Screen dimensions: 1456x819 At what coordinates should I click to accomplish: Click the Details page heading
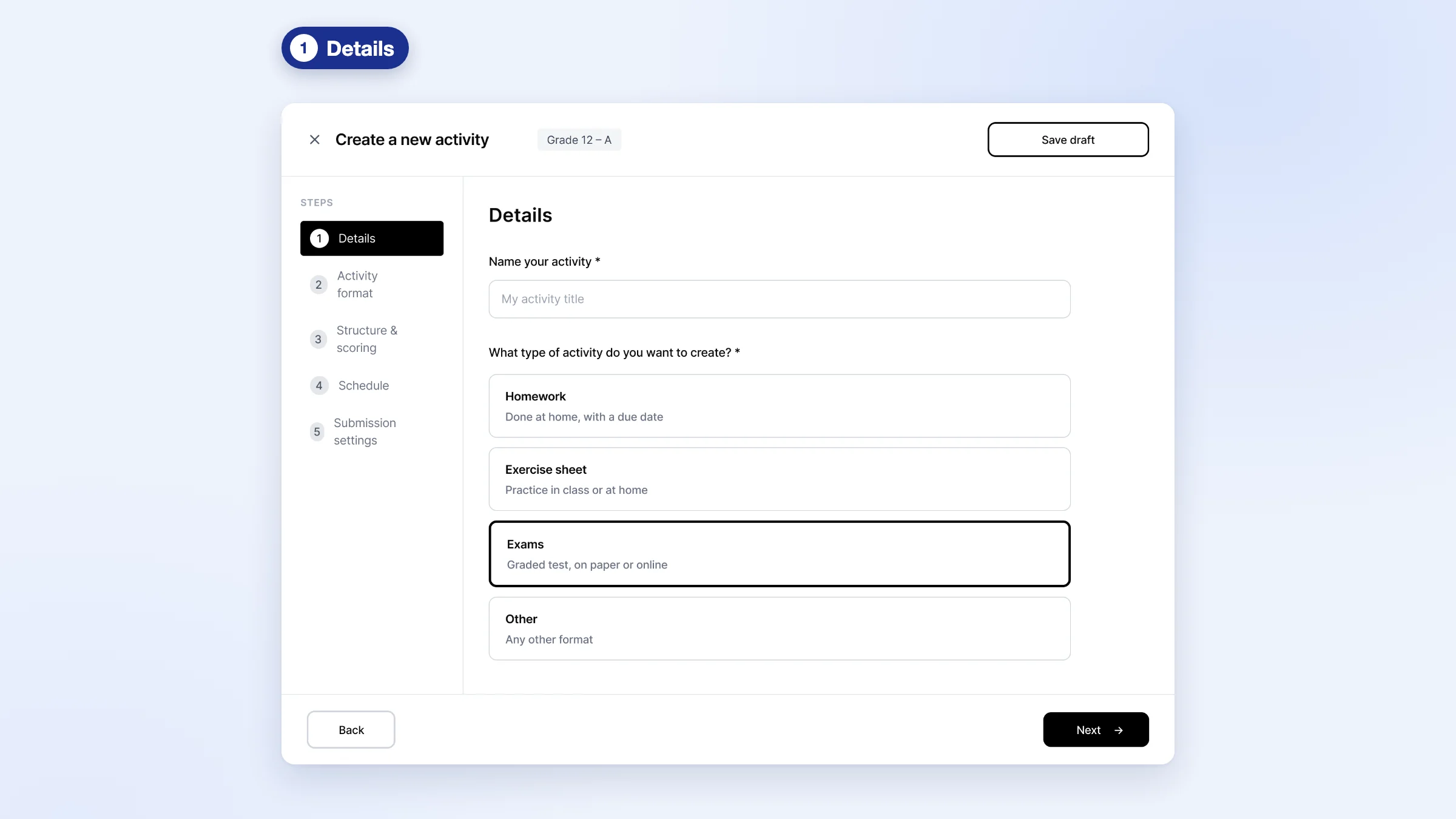tap(521, 215)
